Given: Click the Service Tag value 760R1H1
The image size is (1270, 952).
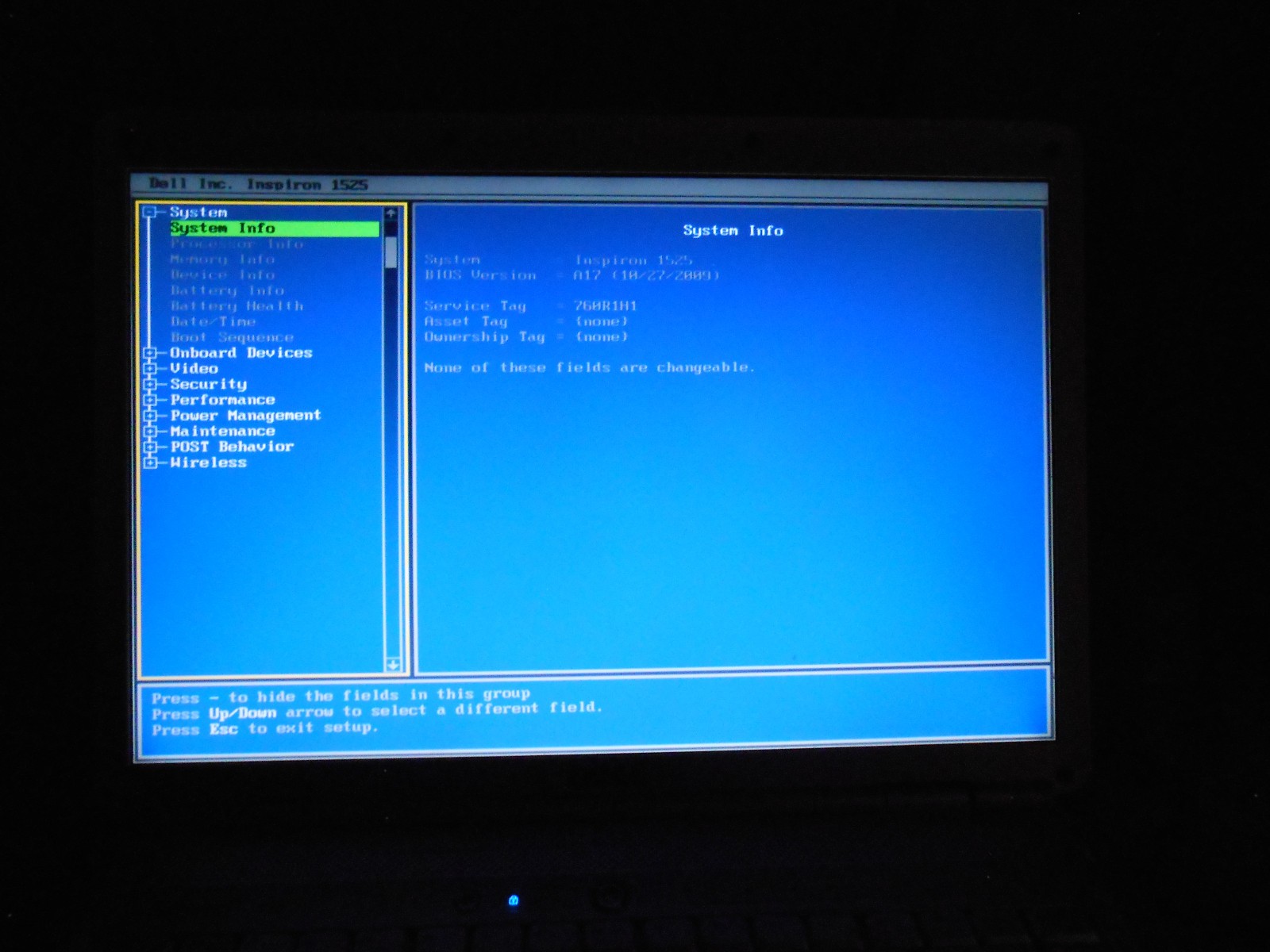Looking at the screenshot, I should coord(606,306).
